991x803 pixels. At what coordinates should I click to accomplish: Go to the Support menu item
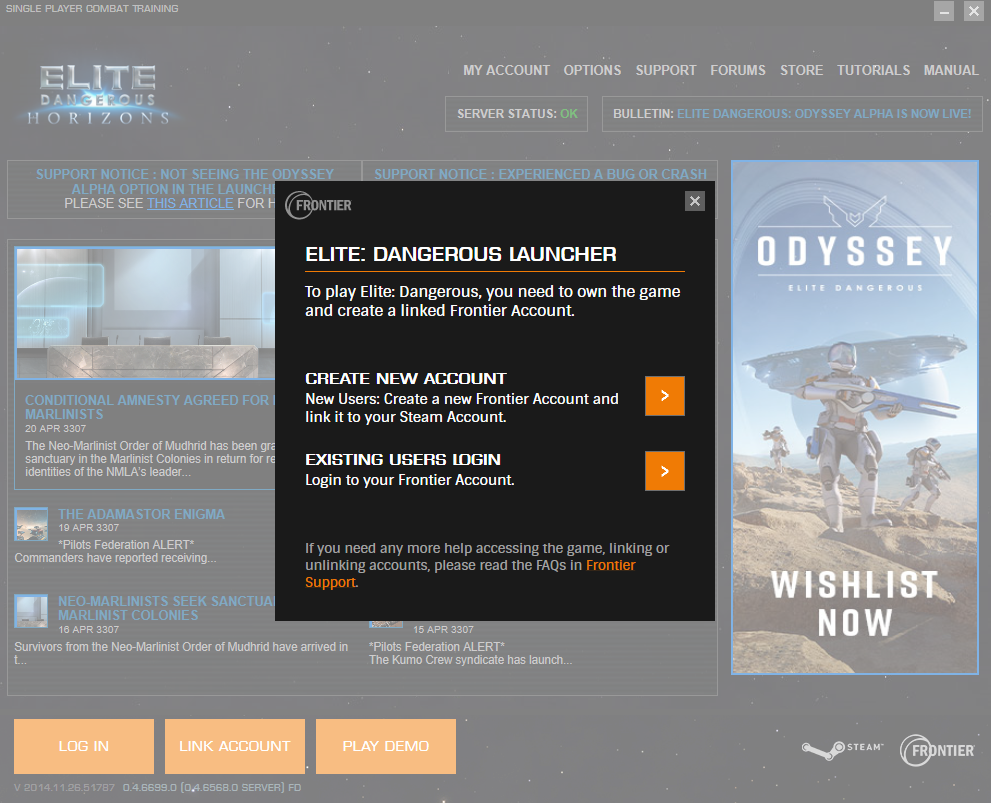coord(666,70)
